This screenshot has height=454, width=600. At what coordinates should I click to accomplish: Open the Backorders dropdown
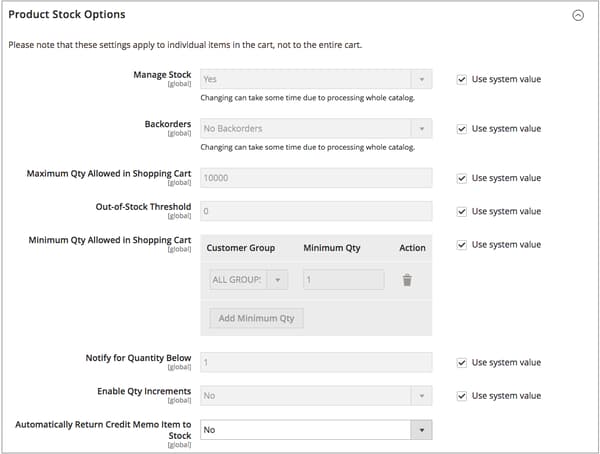[315, 129]
